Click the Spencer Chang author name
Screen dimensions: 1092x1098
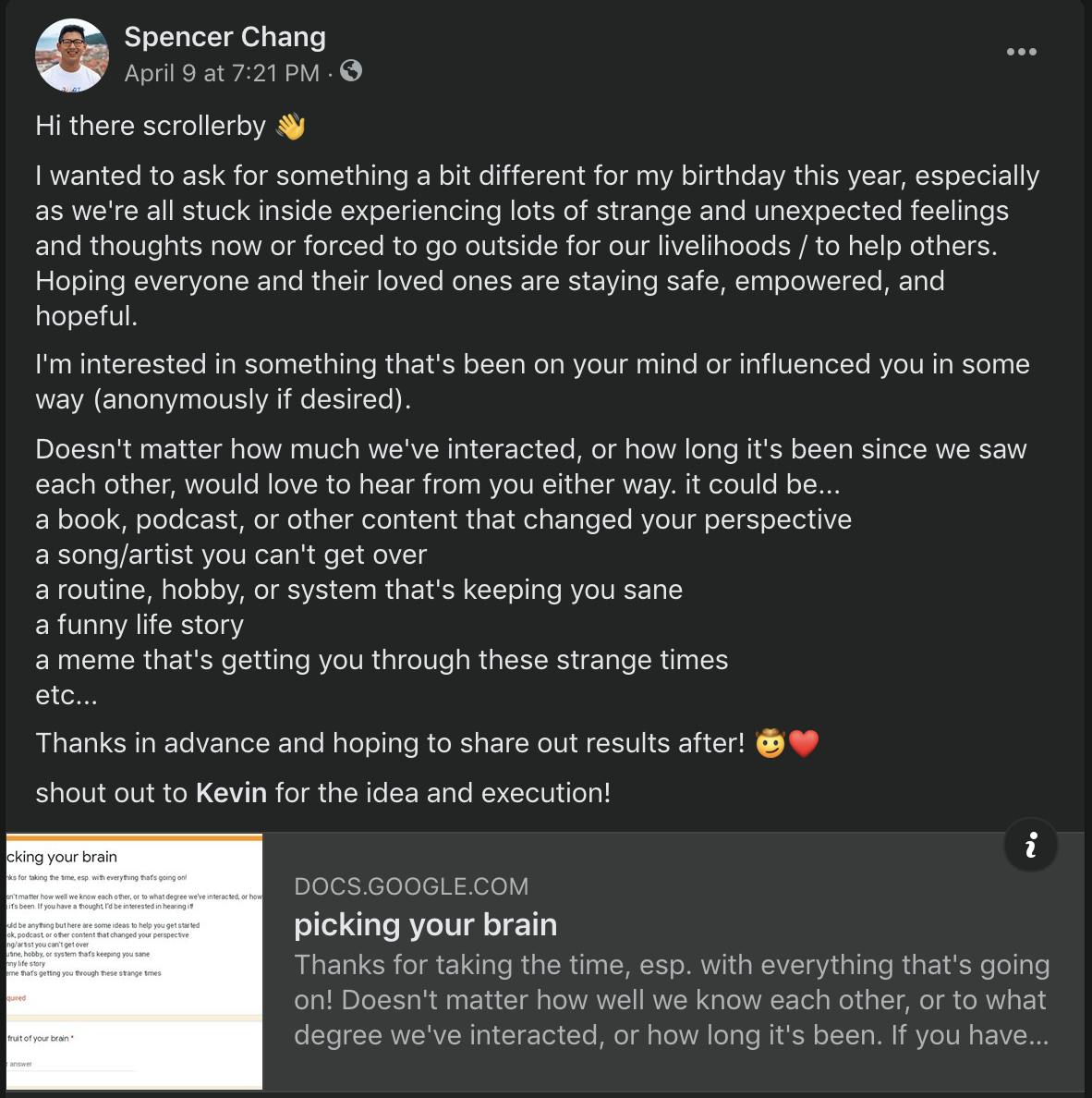click(x=224, y=37)
